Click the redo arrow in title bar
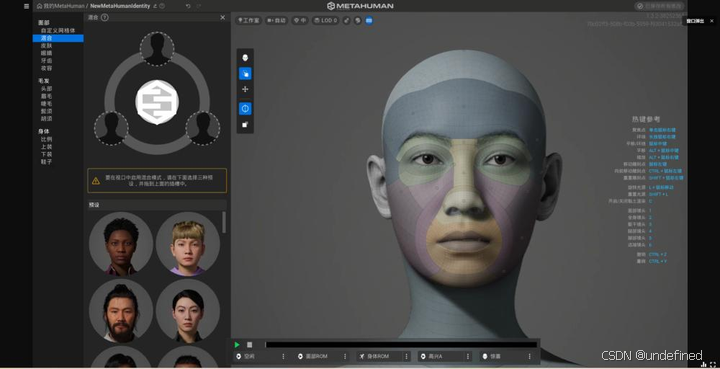Screen dimensions: 720x369 199,6
